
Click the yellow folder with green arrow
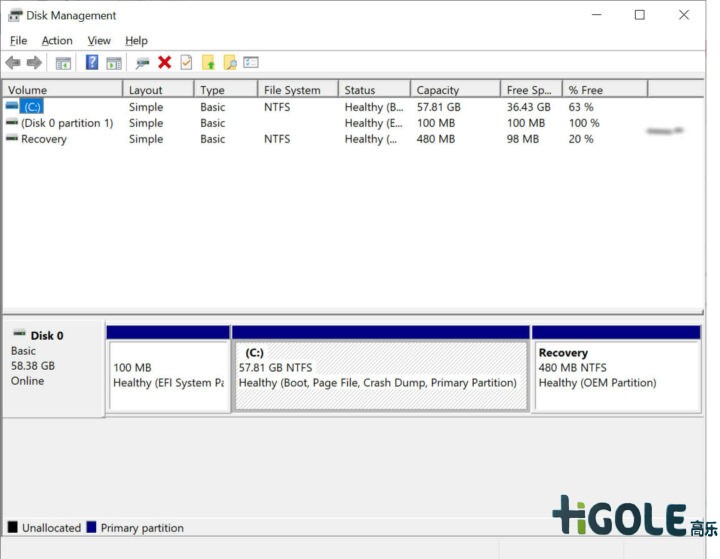pos(208,63)
